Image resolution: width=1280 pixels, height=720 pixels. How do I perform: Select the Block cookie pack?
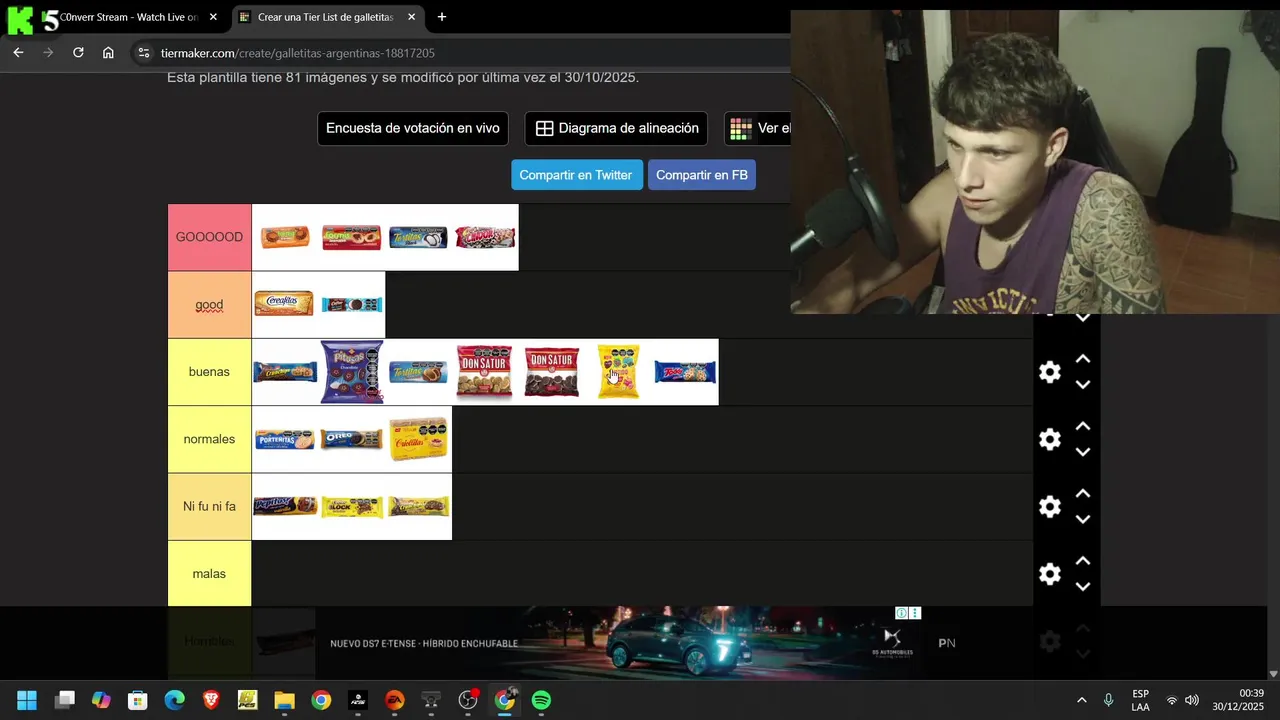point(352,507)
